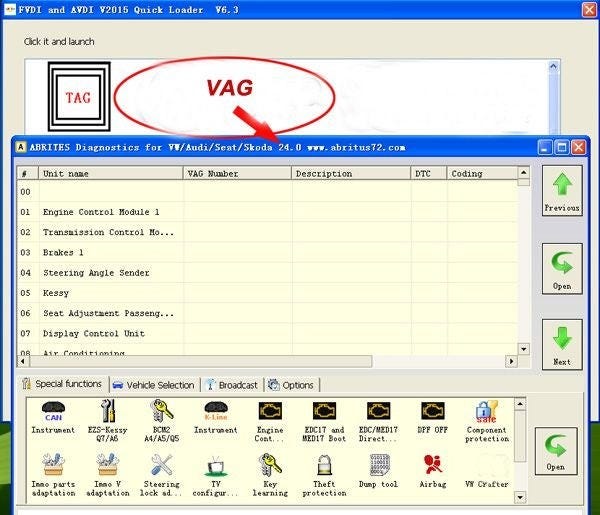Click special functions panel scroll up arrow
This screenshot has width=600, height=515.
pyautogui.click(x=520, y=404)
